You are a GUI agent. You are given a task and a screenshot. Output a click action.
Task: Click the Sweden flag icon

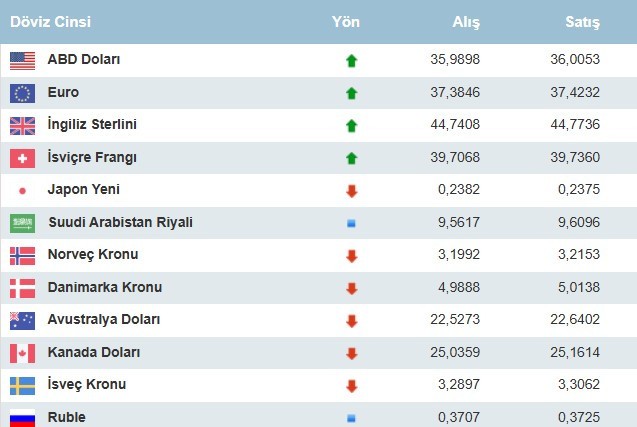pos(22,386)
